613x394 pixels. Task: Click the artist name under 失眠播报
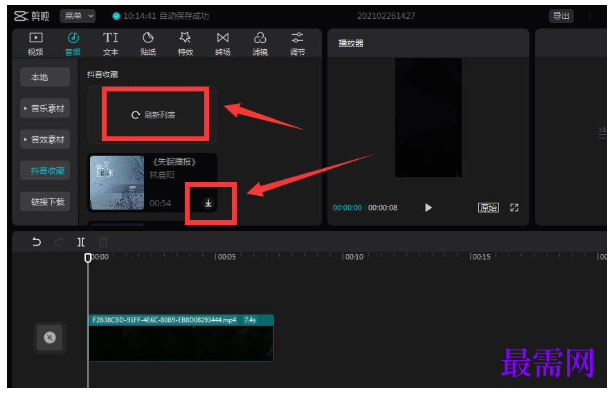pos(162,175)
